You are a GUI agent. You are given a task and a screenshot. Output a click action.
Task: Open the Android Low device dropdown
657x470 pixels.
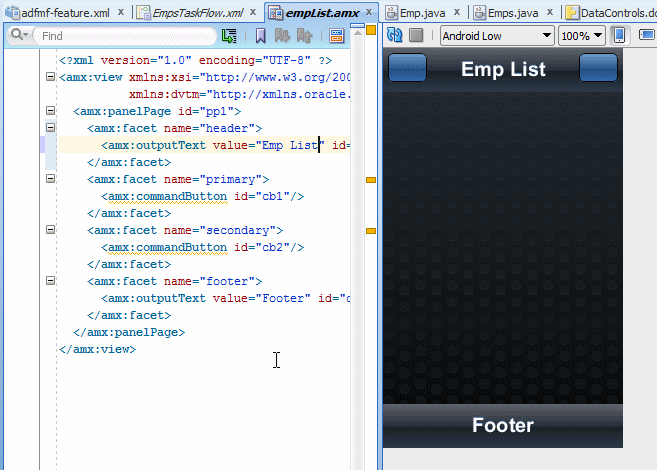497,36
